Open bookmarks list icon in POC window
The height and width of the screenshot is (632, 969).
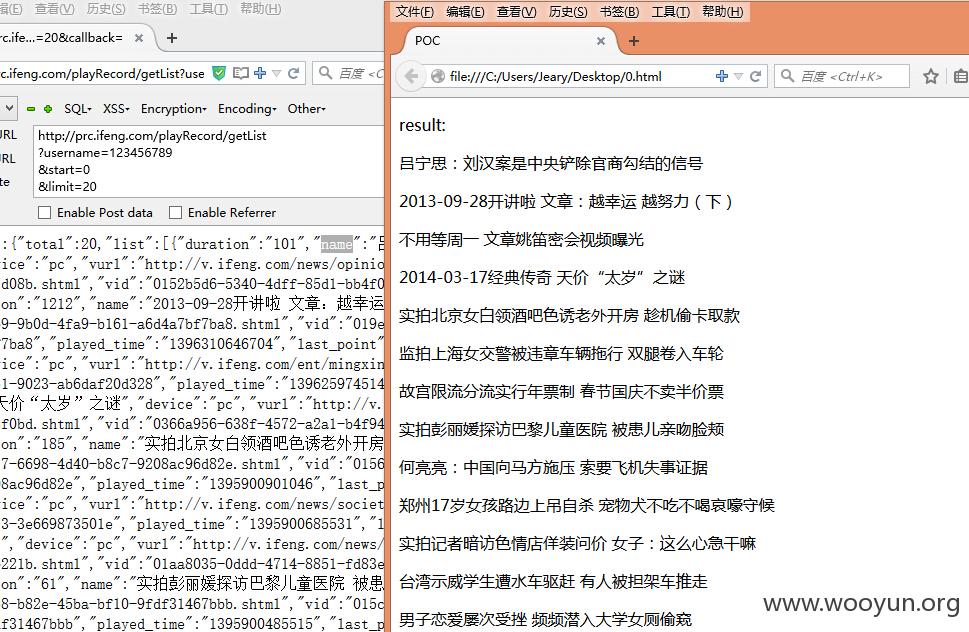click(x=961, y=76)
